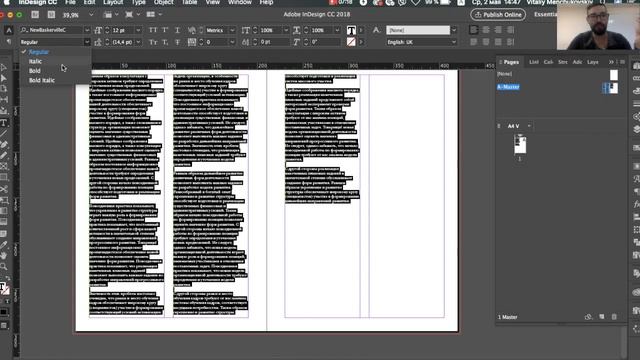This screenshot has height=360, width=640.
Task: Toggle All Caps formatting
Action: click(x=153, y=30)
